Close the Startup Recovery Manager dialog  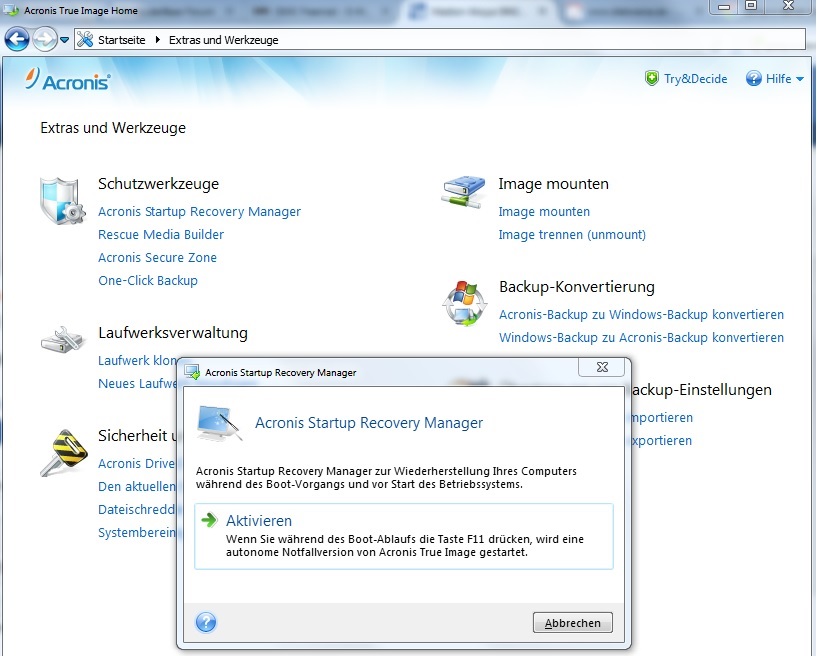[x=602, y=367]
